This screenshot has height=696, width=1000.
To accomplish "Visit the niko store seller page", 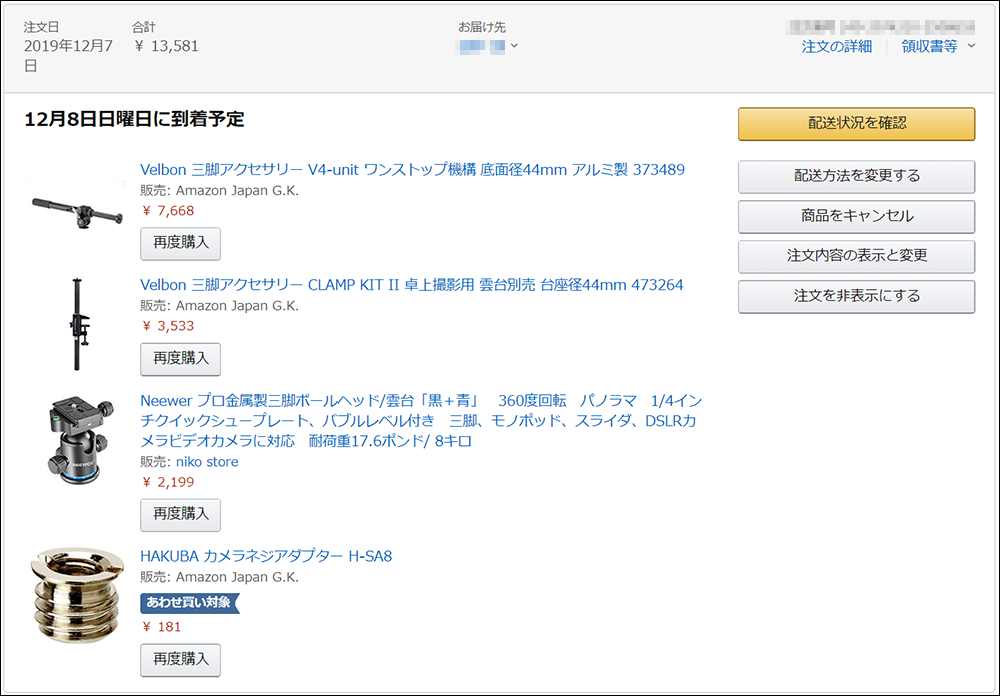I will [207, 462].
